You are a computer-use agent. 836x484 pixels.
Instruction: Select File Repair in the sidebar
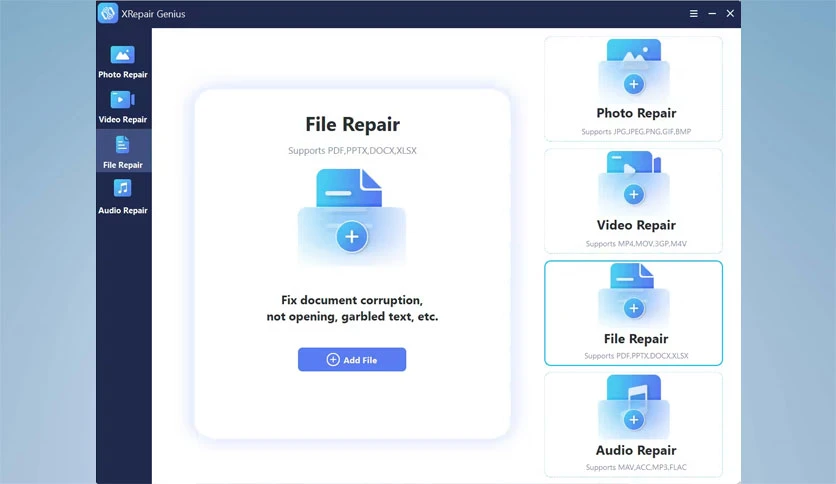123,152
